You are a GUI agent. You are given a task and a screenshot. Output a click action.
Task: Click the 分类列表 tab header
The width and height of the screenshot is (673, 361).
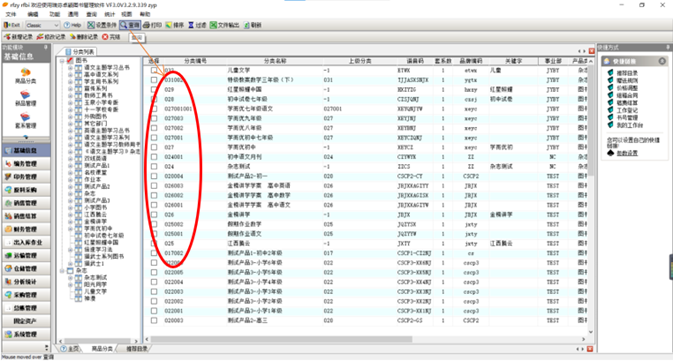tap(80, 52)
